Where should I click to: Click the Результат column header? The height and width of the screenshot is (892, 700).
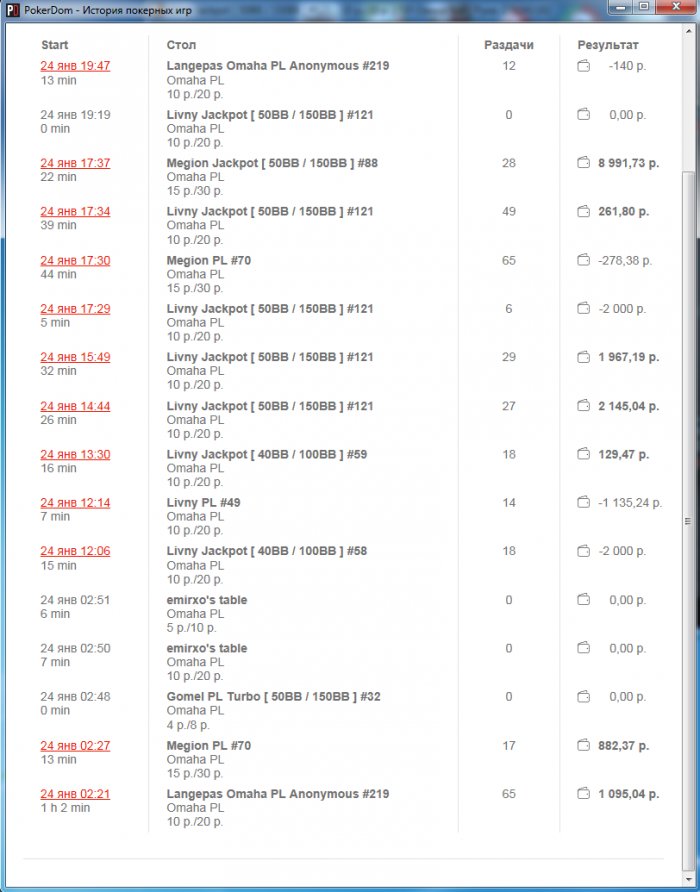click(607, 45)
